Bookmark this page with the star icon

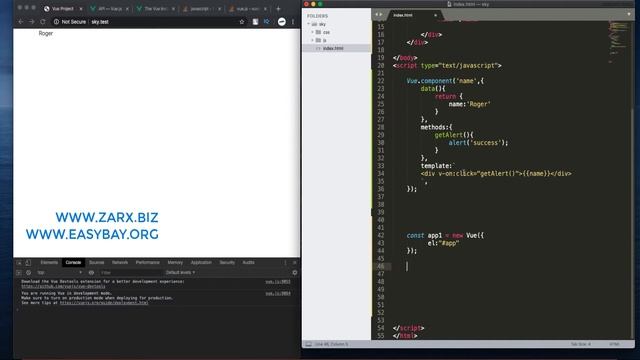(242, 22)
